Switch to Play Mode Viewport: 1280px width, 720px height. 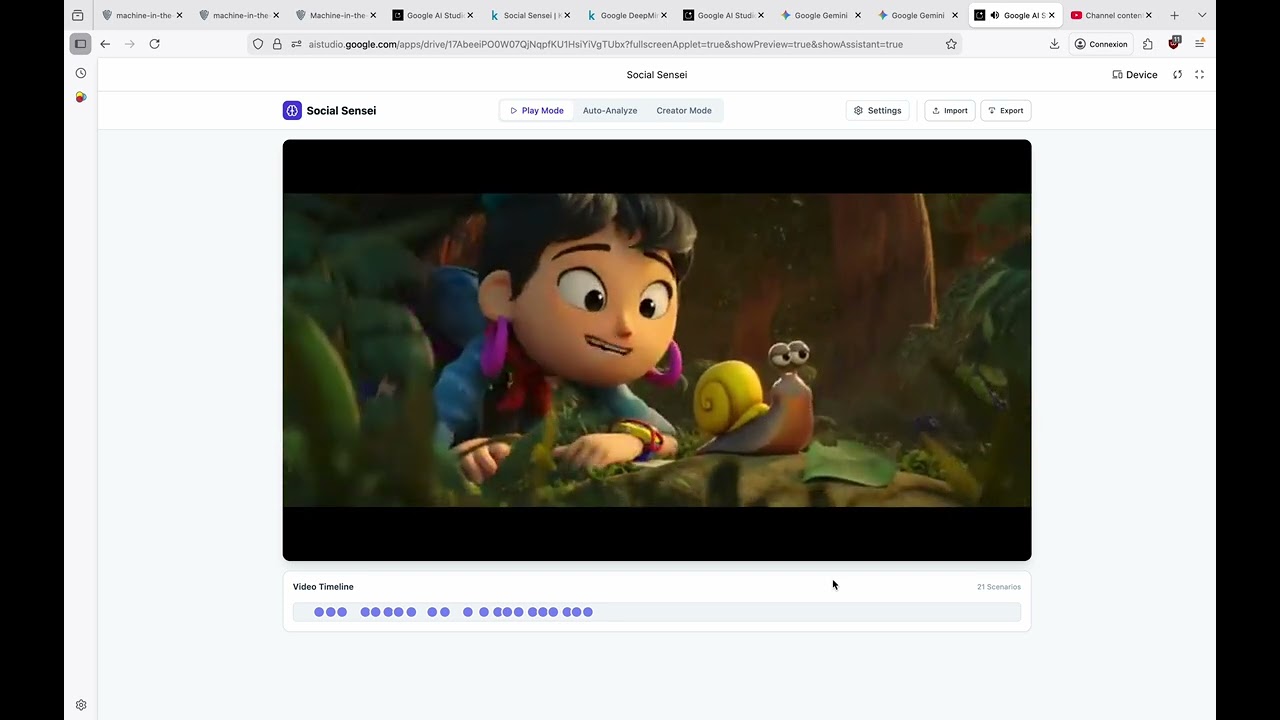537,111
